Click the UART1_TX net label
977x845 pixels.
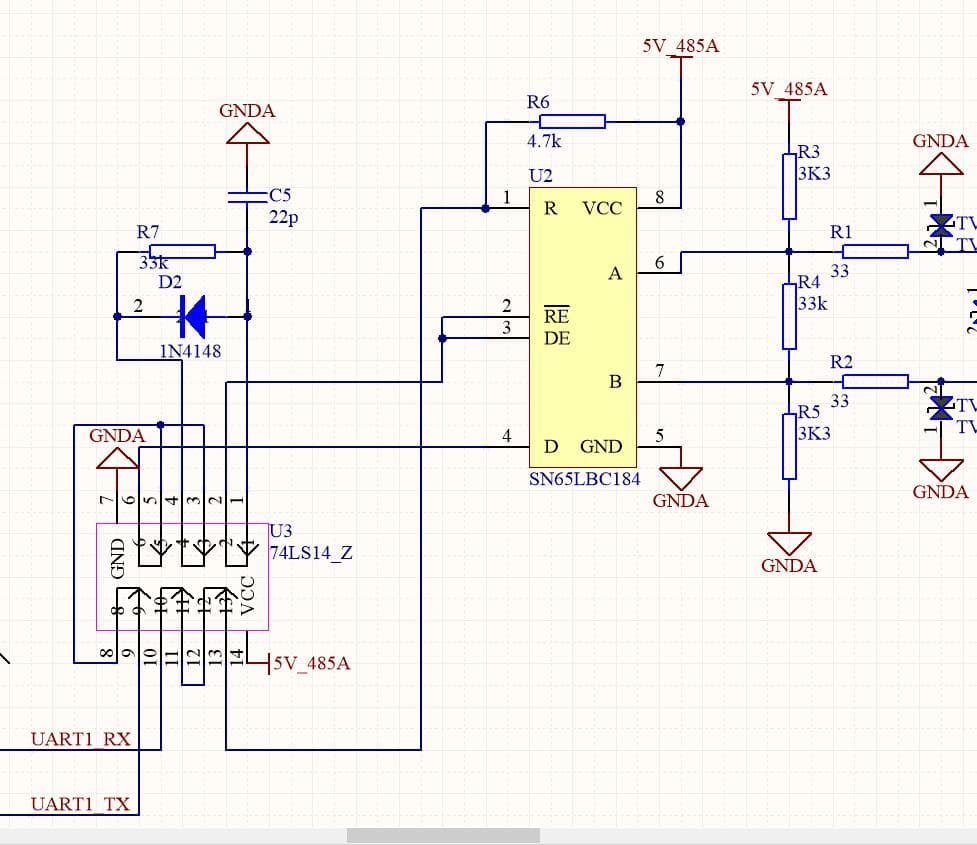click(80, 804)
